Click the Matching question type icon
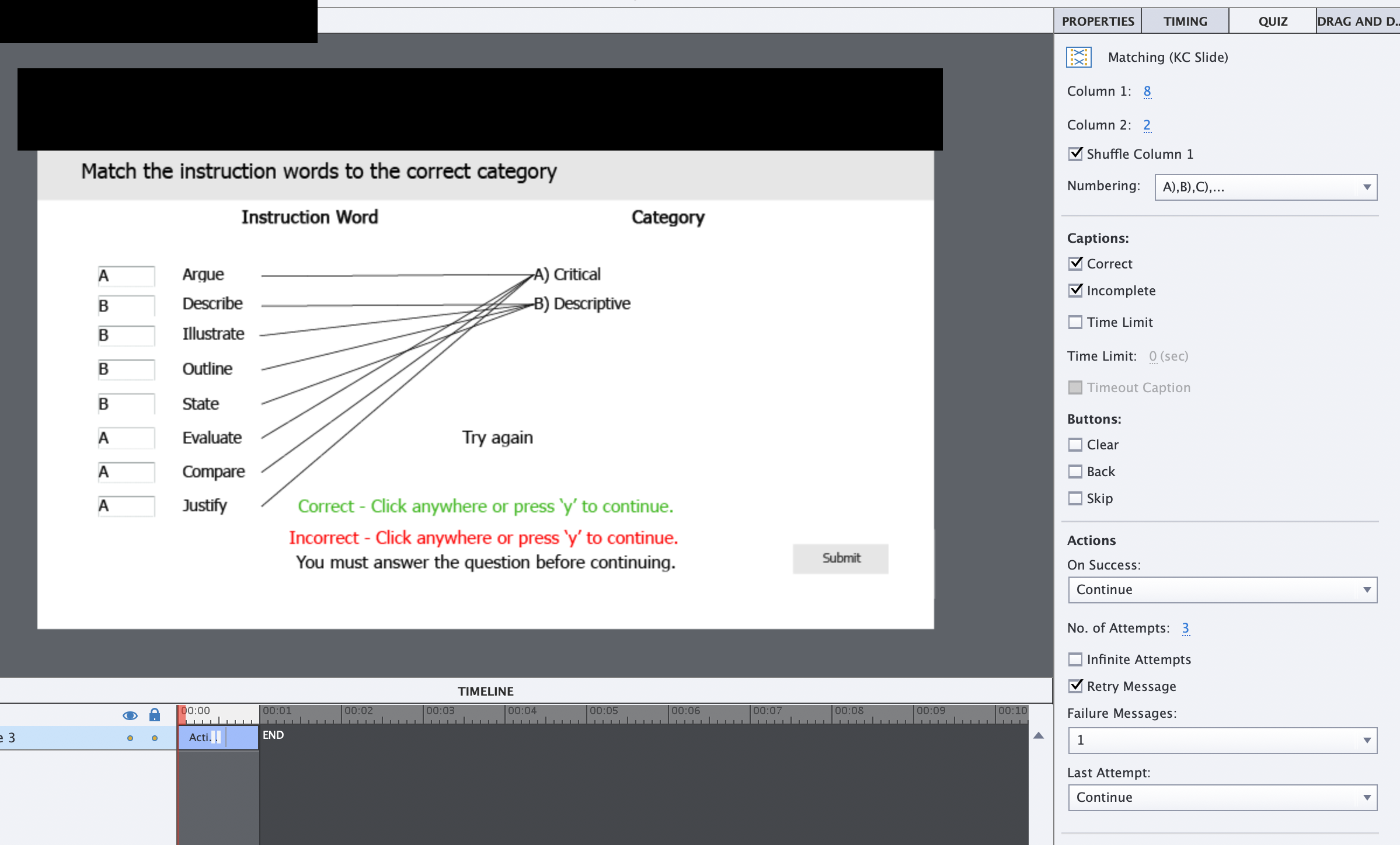Screen dimensions: 1400x845 1079,57
